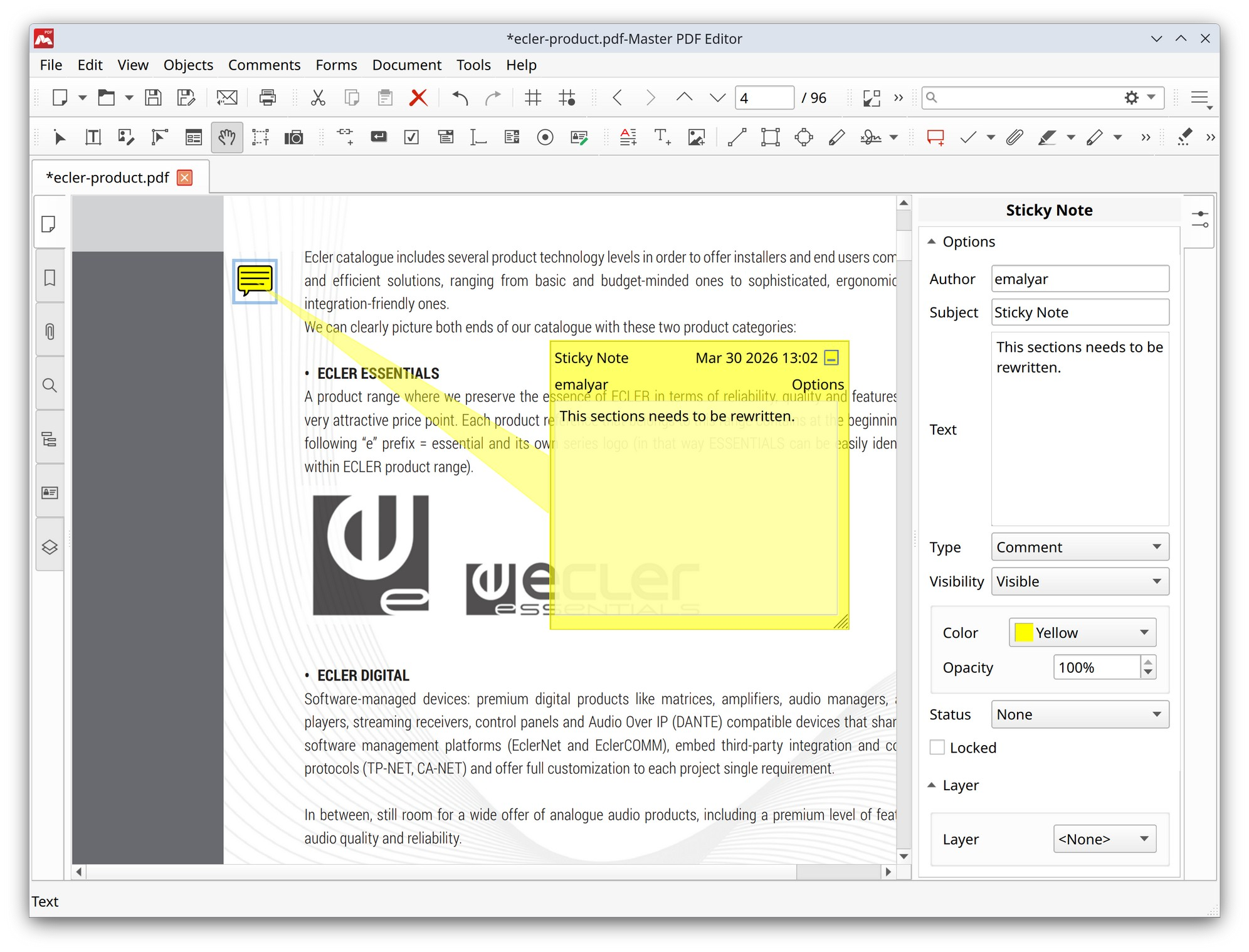Select the Pencil tool
This screenshot has height=952, width=1249.
click(836, 137)
